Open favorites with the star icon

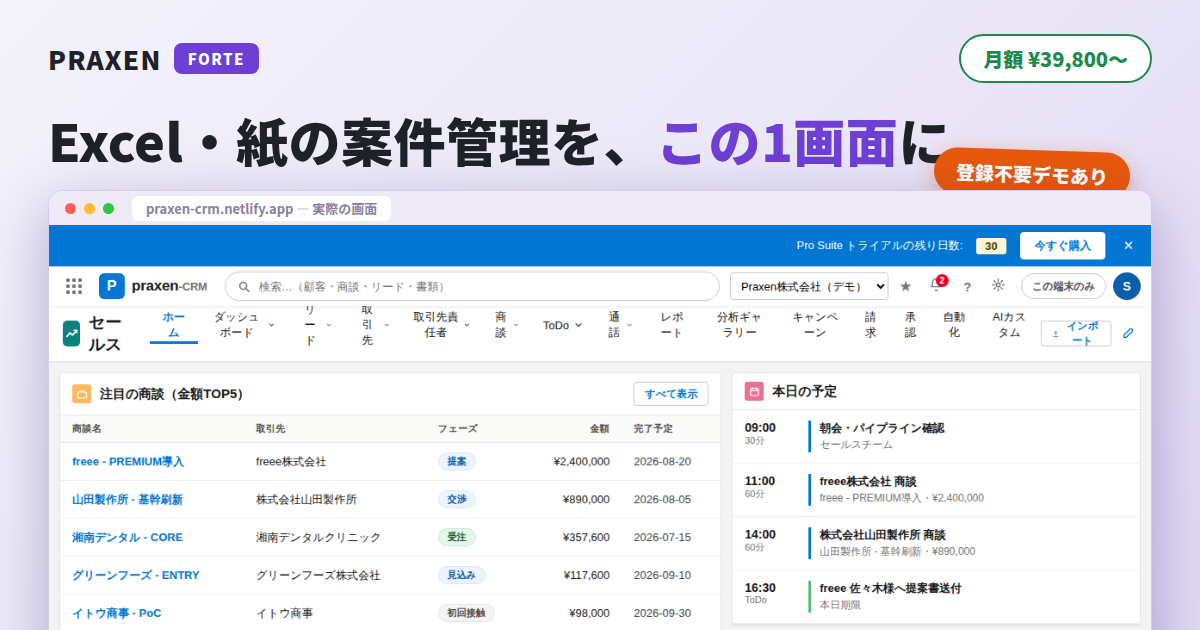[x=906, y=286]
